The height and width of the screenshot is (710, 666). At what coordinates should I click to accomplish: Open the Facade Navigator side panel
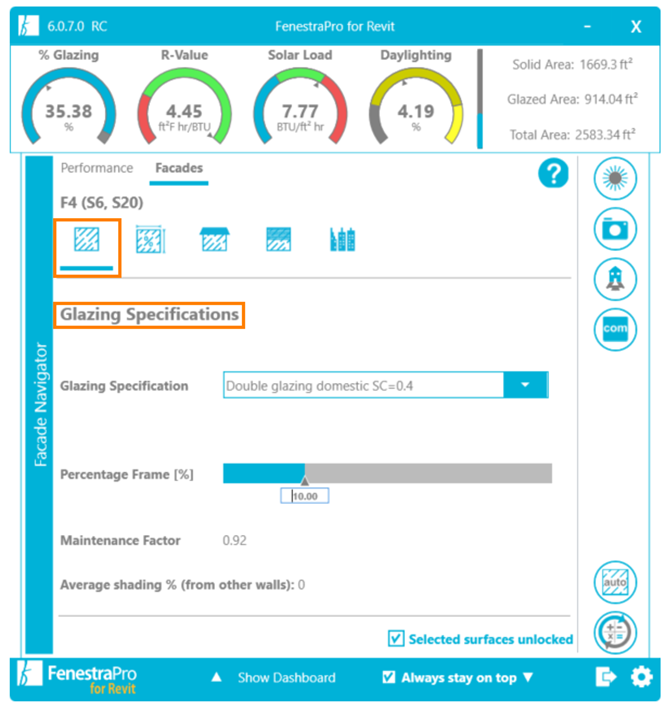[39, 404]
